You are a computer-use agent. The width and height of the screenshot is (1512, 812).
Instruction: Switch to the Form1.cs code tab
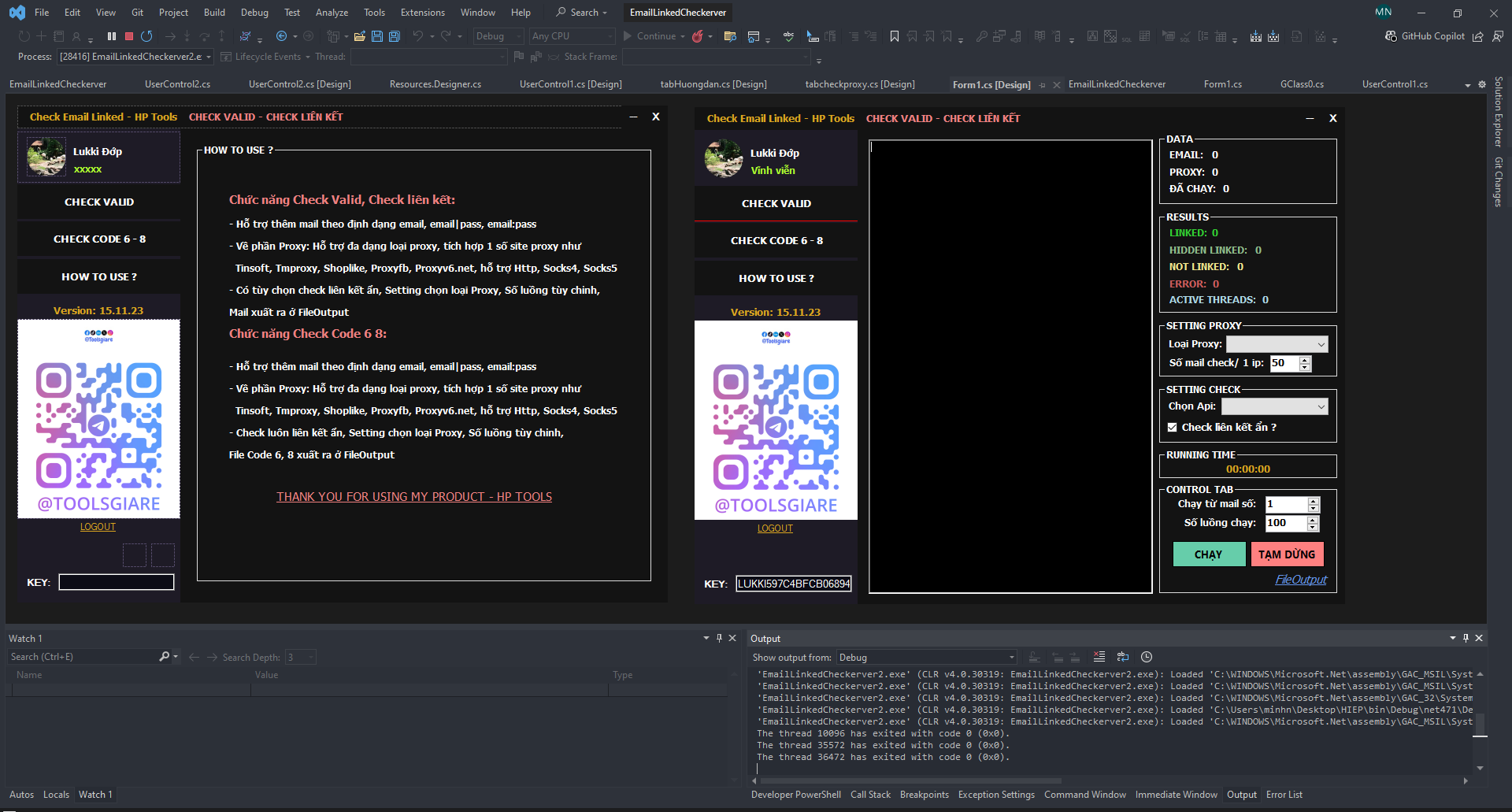1222,84
